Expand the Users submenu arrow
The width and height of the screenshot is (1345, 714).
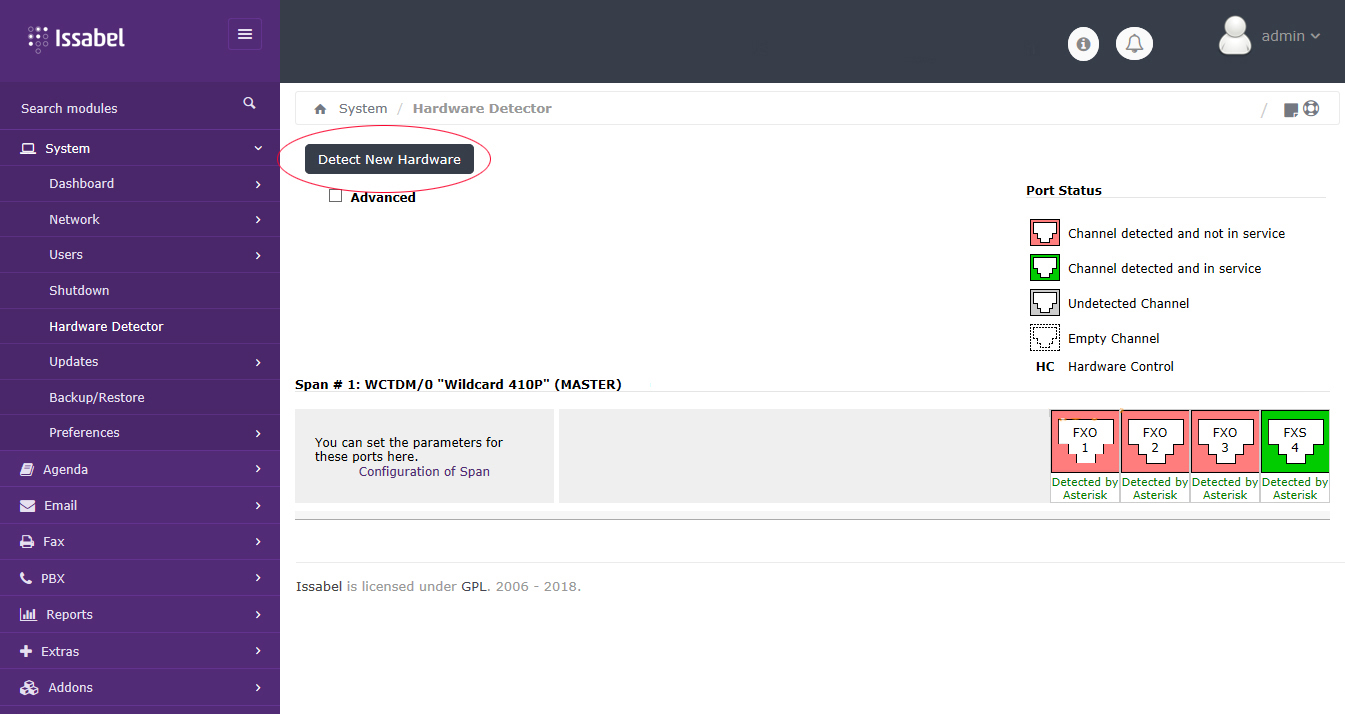258,255
